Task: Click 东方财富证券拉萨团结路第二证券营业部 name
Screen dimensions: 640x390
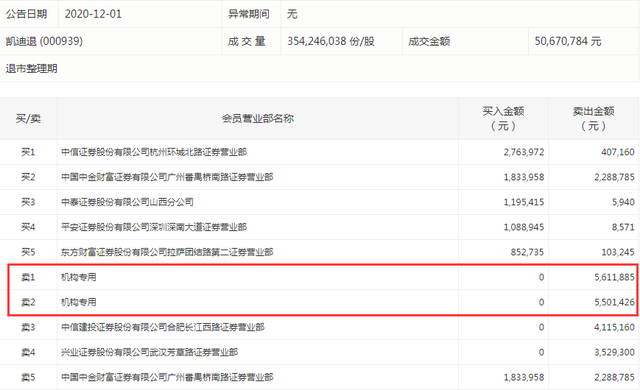Action: (167, 252)
